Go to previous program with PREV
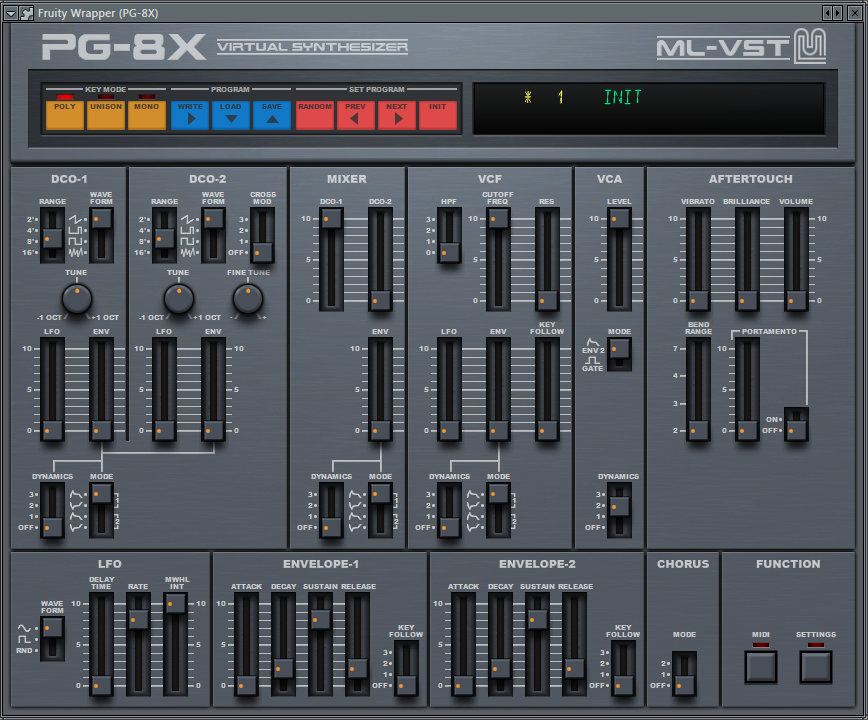This screenshot has width=868, height=720. pyautogui.click(x=356, y=115)
